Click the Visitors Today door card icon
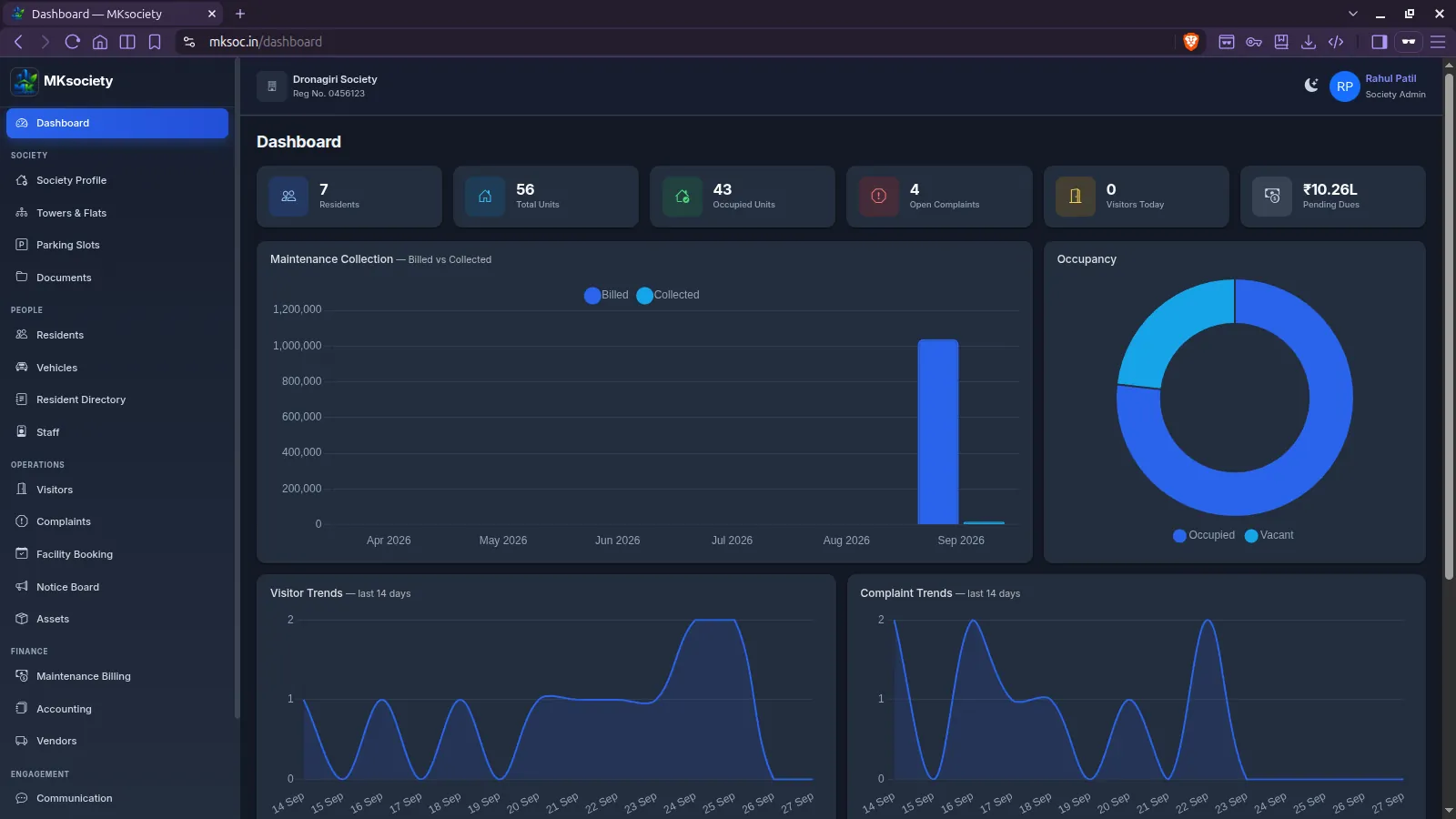 coord(1075,197)
